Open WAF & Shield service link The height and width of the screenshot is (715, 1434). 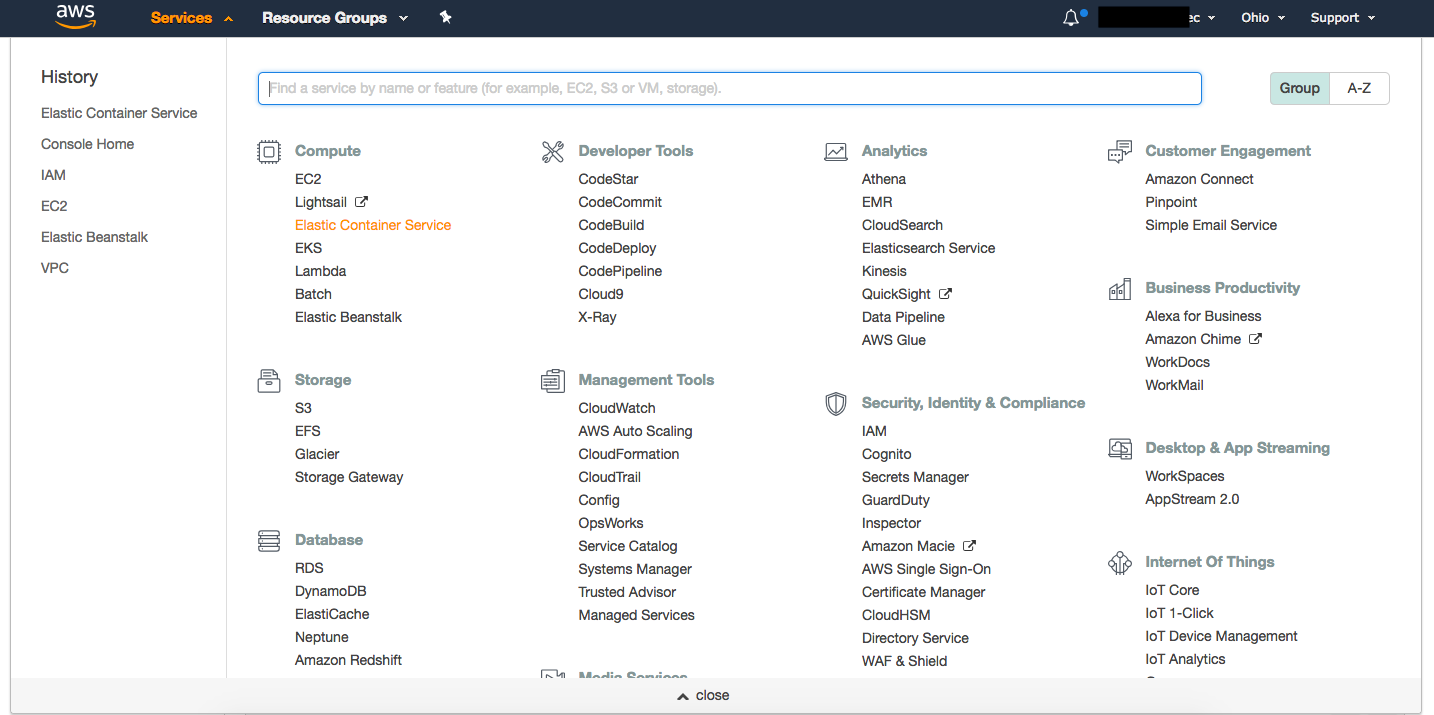pyautogui.click(x=904, y=661)
